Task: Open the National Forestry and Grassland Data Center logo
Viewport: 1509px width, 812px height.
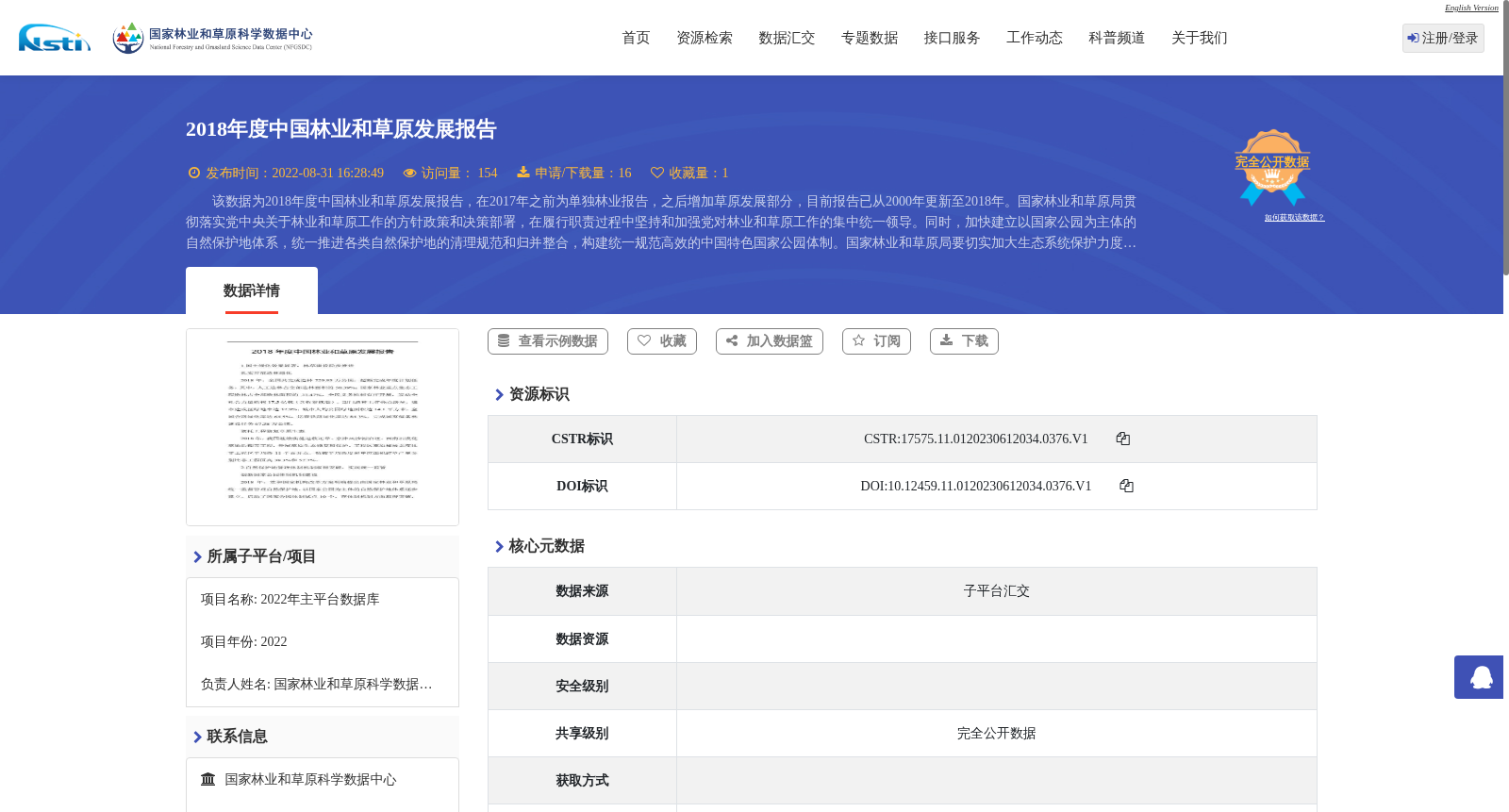Action: 212,38
